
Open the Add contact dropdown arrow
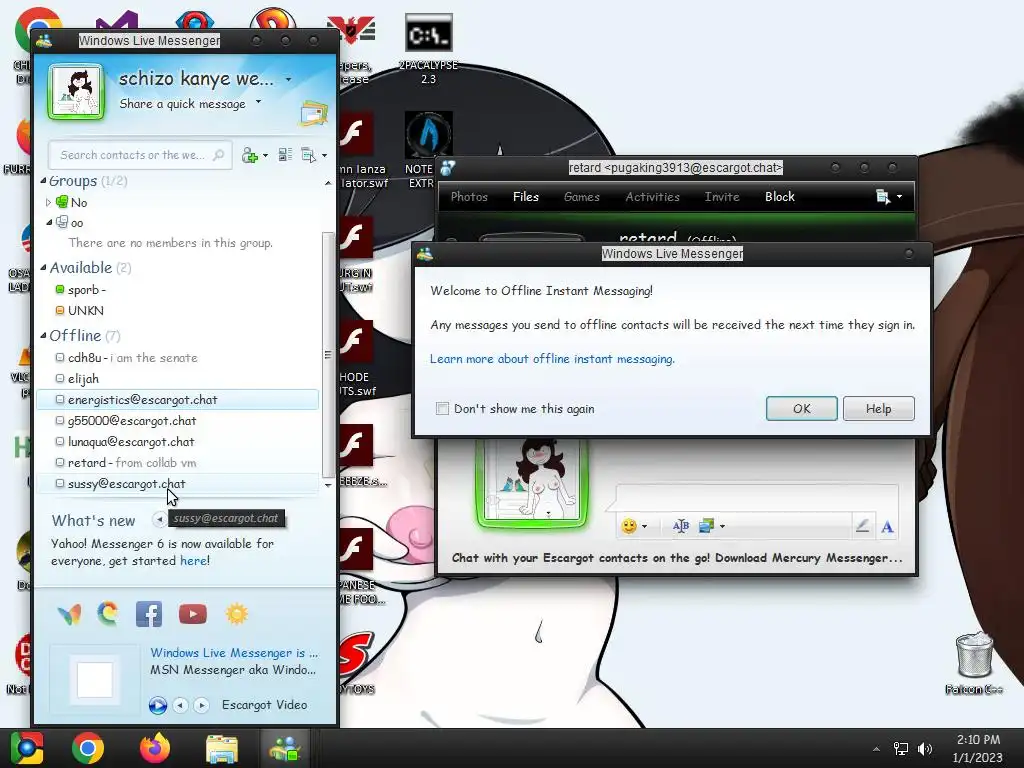tap(265, 155)
